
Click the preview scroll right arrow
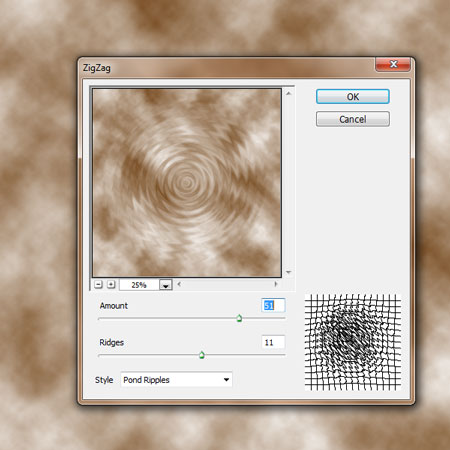tap(276, 284)
